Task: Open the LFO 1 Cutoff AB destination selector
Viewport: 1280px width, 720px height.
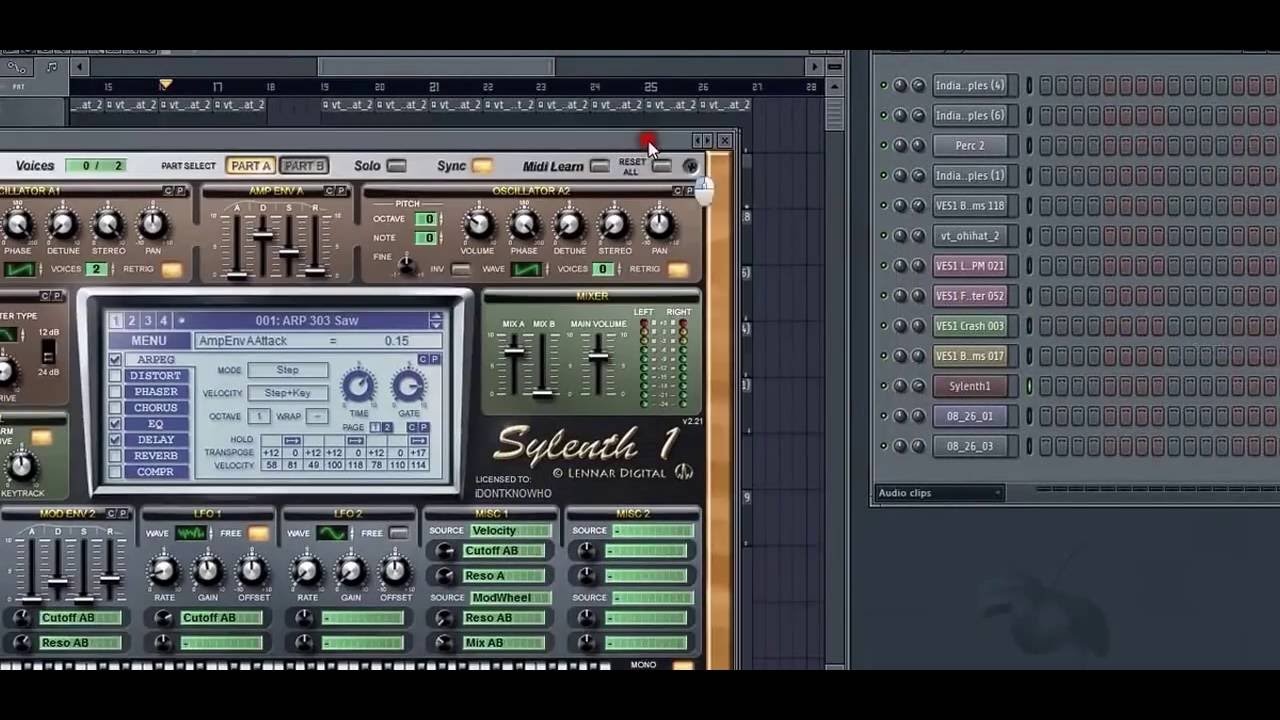Action: [221, 618]
